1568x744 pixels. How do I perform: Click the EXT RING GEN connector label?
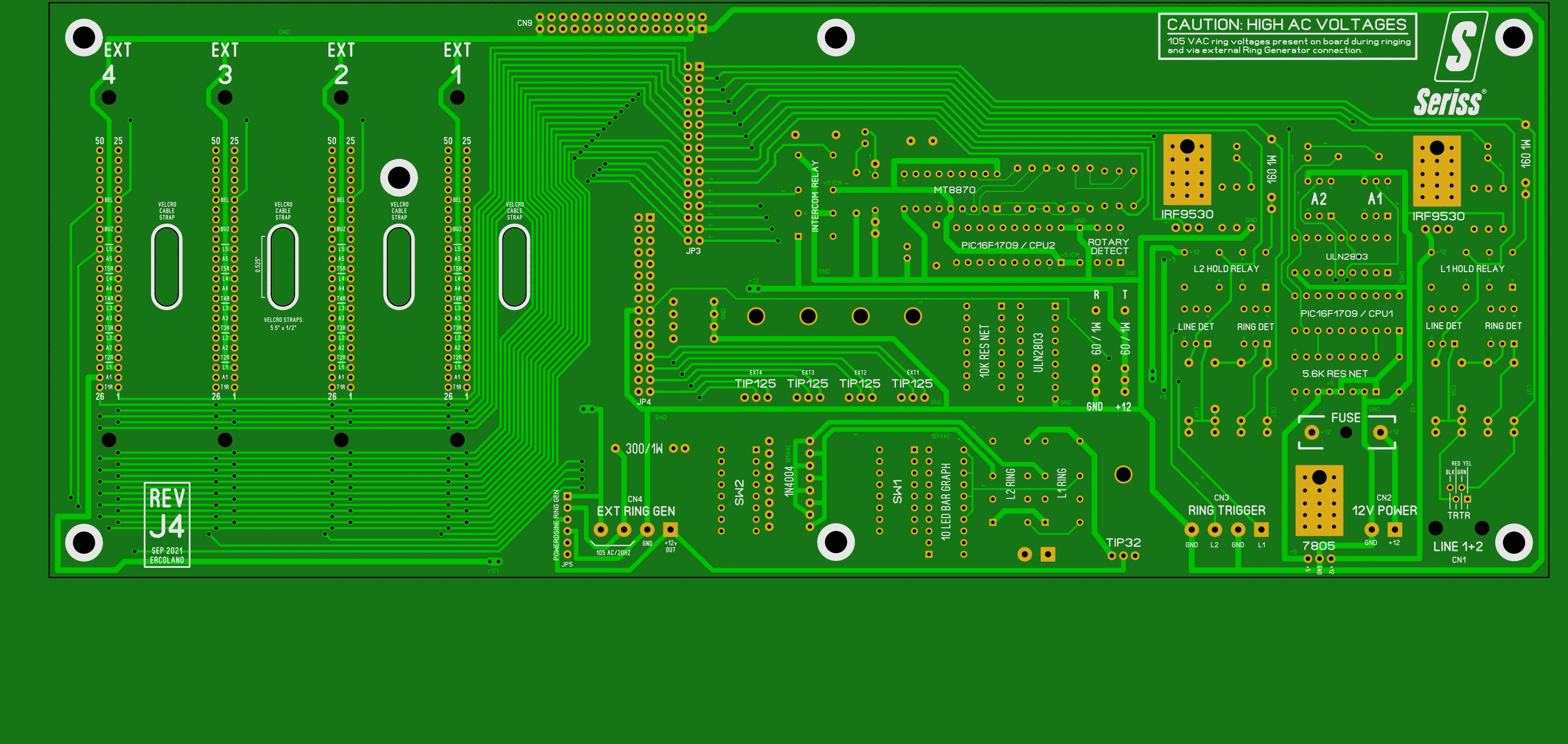point(635,511)
